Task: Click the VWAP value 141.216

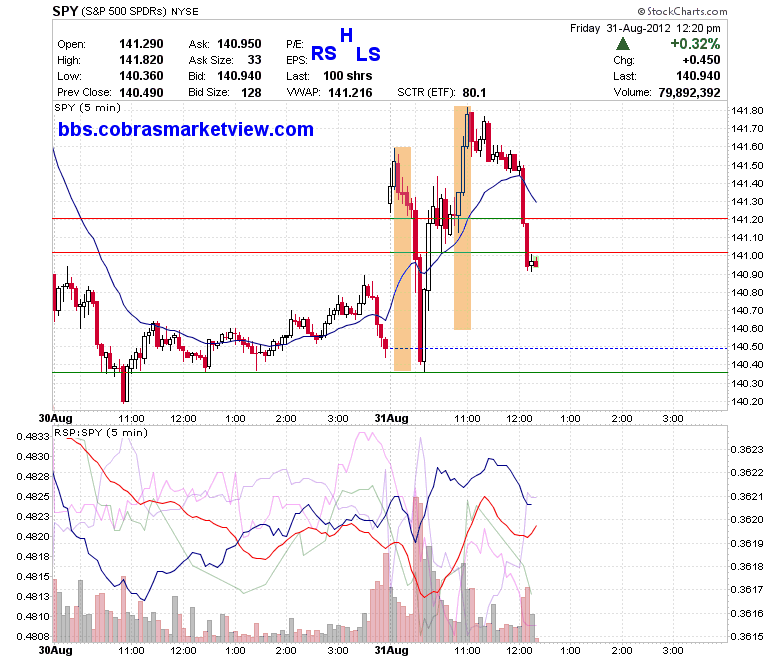Action: click(x=350, y=93)
